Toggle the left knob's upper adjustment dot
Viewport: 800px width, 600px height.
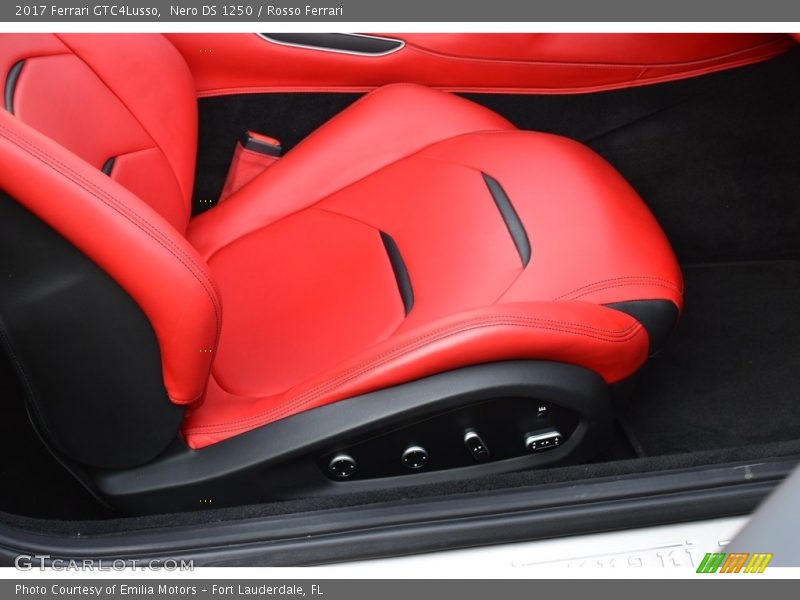point(342,459)
